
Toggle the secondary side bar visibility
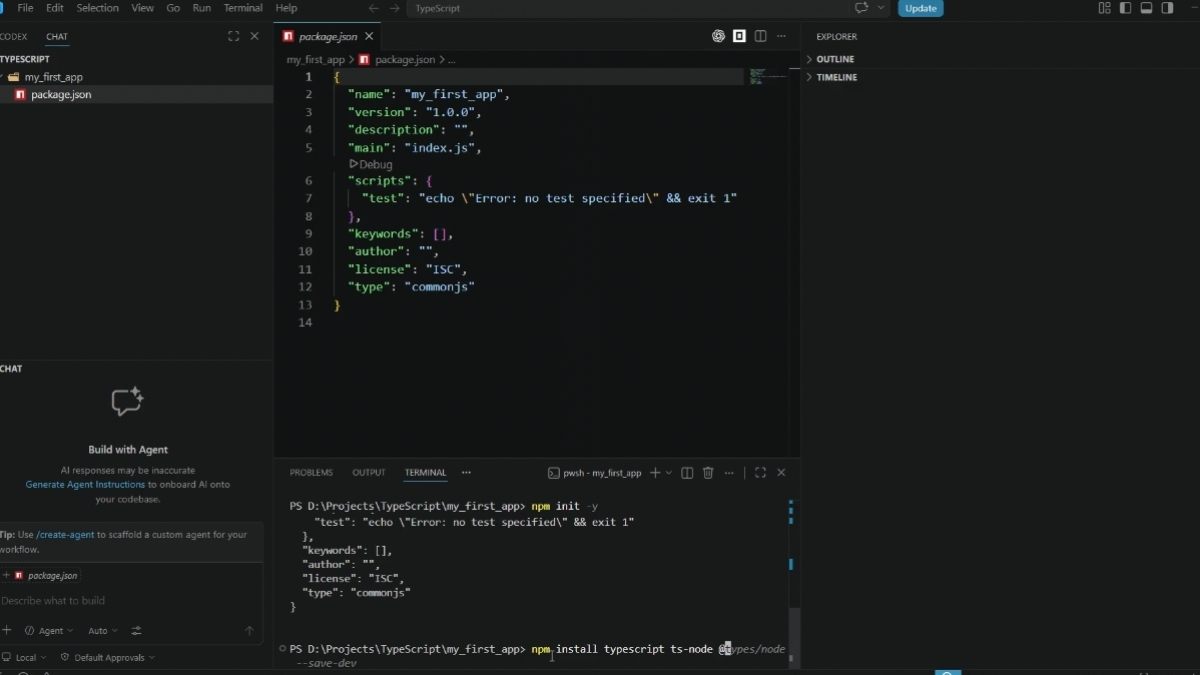point(1167,8)
